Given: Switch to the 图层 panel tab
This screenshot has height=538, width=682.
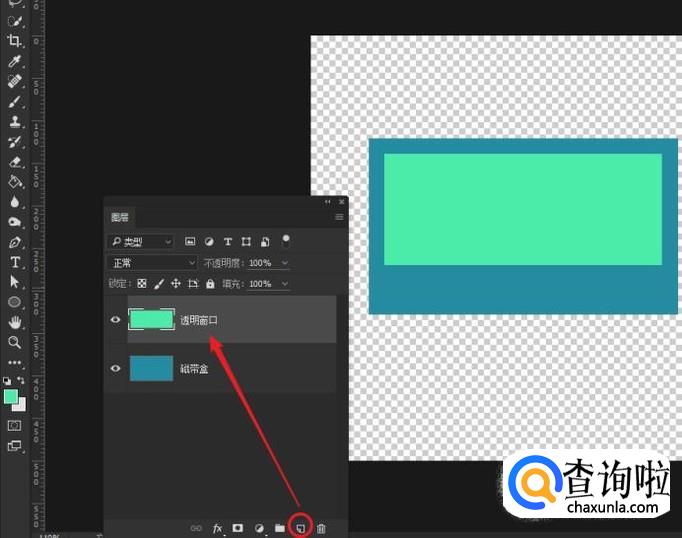Looking at the screenshot, I should [x=120, y=217].
